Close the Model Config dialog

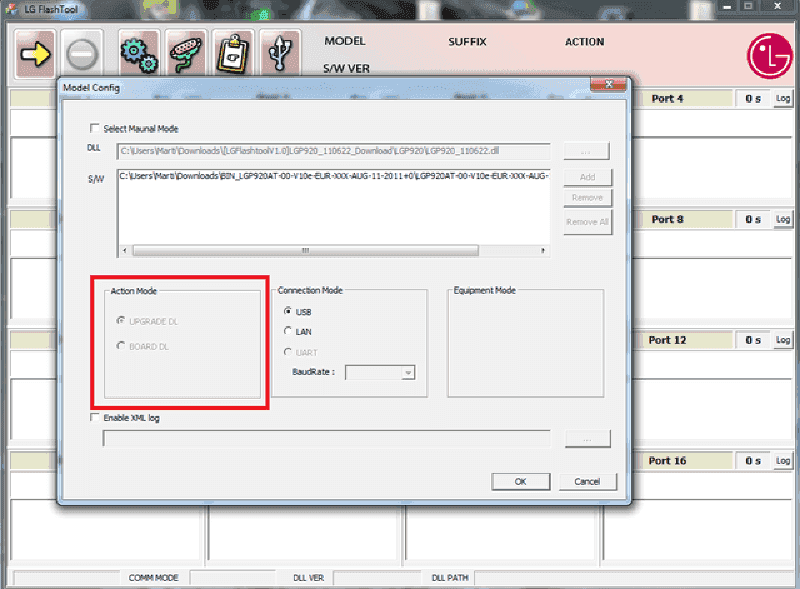click(608, 85)
